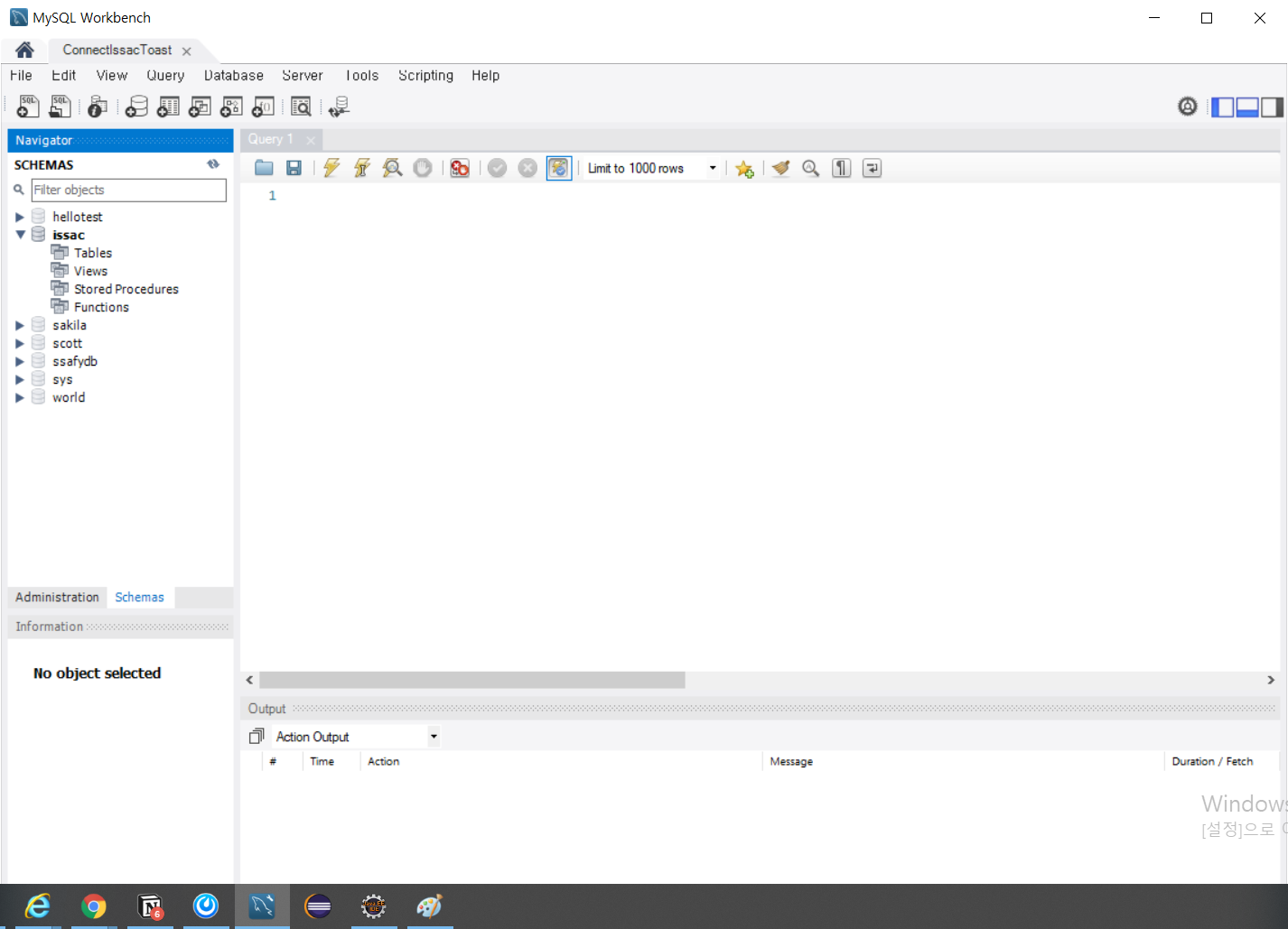
Task: Commit the transaction checkmark icon
Action: [498, 168]
